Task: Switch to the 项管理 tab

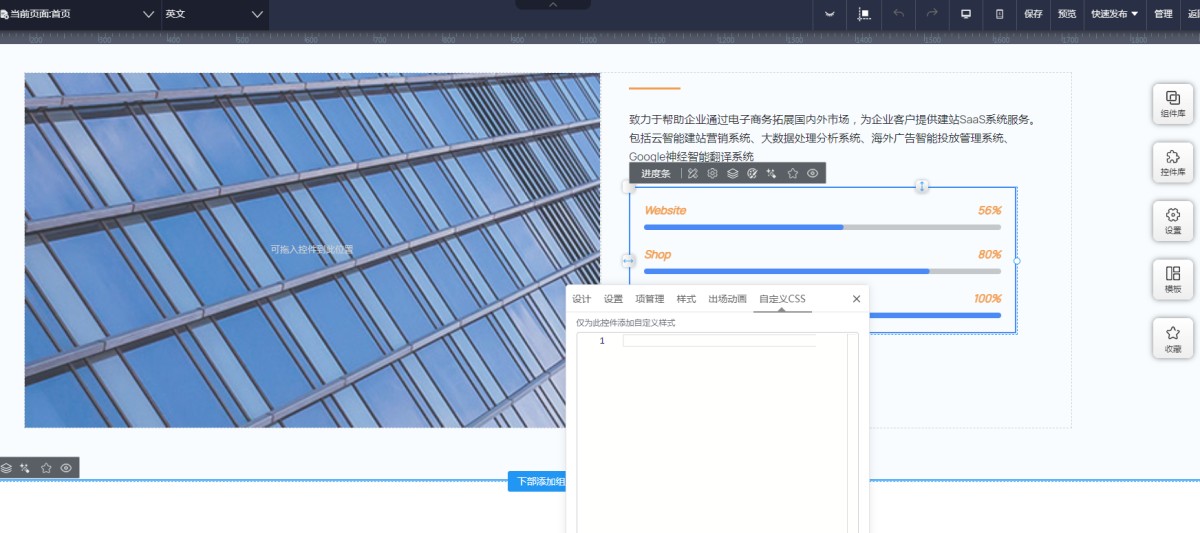Action: pyautogui.click(x=649, y=299)
